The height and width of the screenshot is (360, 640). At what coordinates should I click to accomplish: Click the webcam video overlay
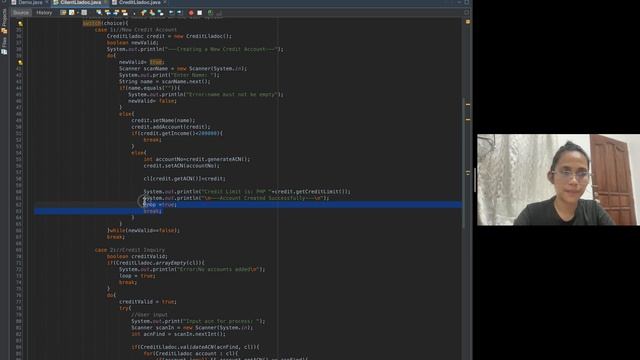558,180
